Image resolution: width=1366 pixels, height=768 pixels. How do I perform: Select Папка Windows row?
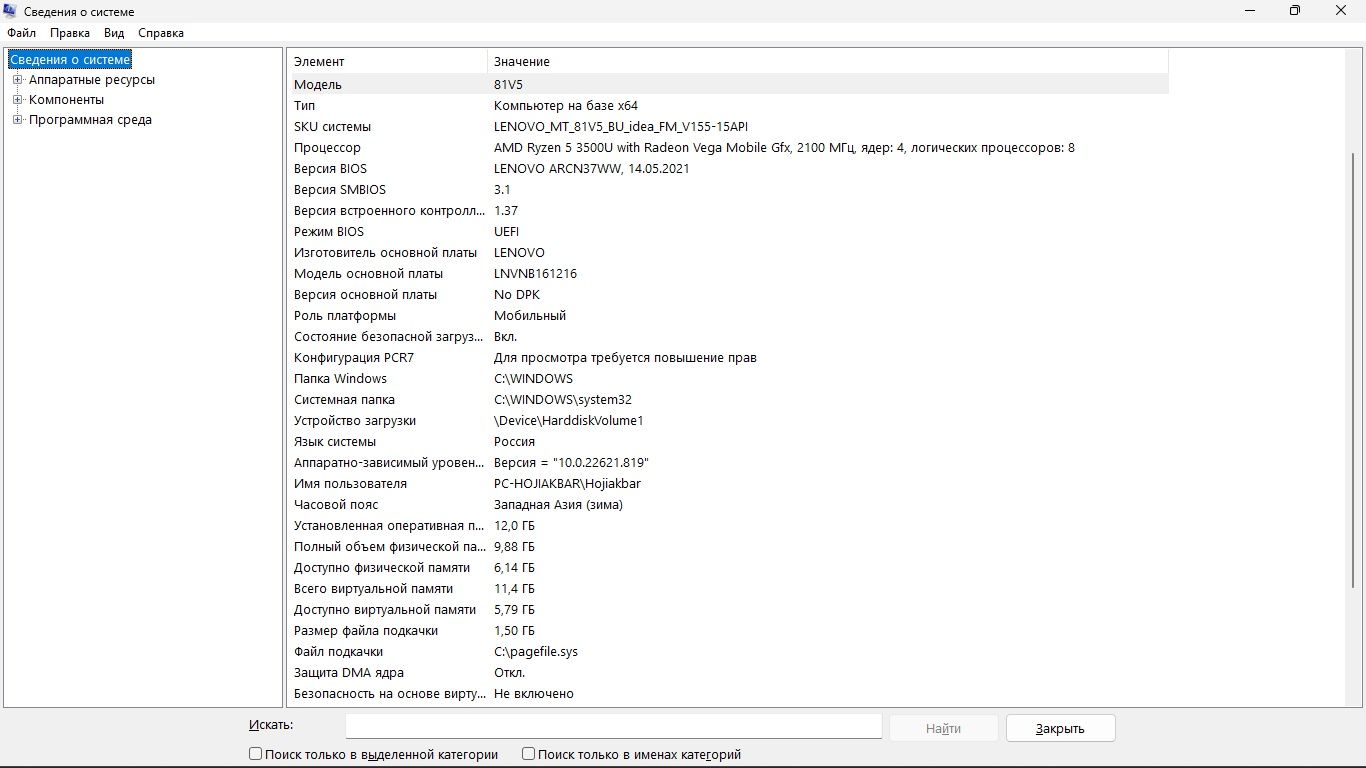[x=730, y=379]
